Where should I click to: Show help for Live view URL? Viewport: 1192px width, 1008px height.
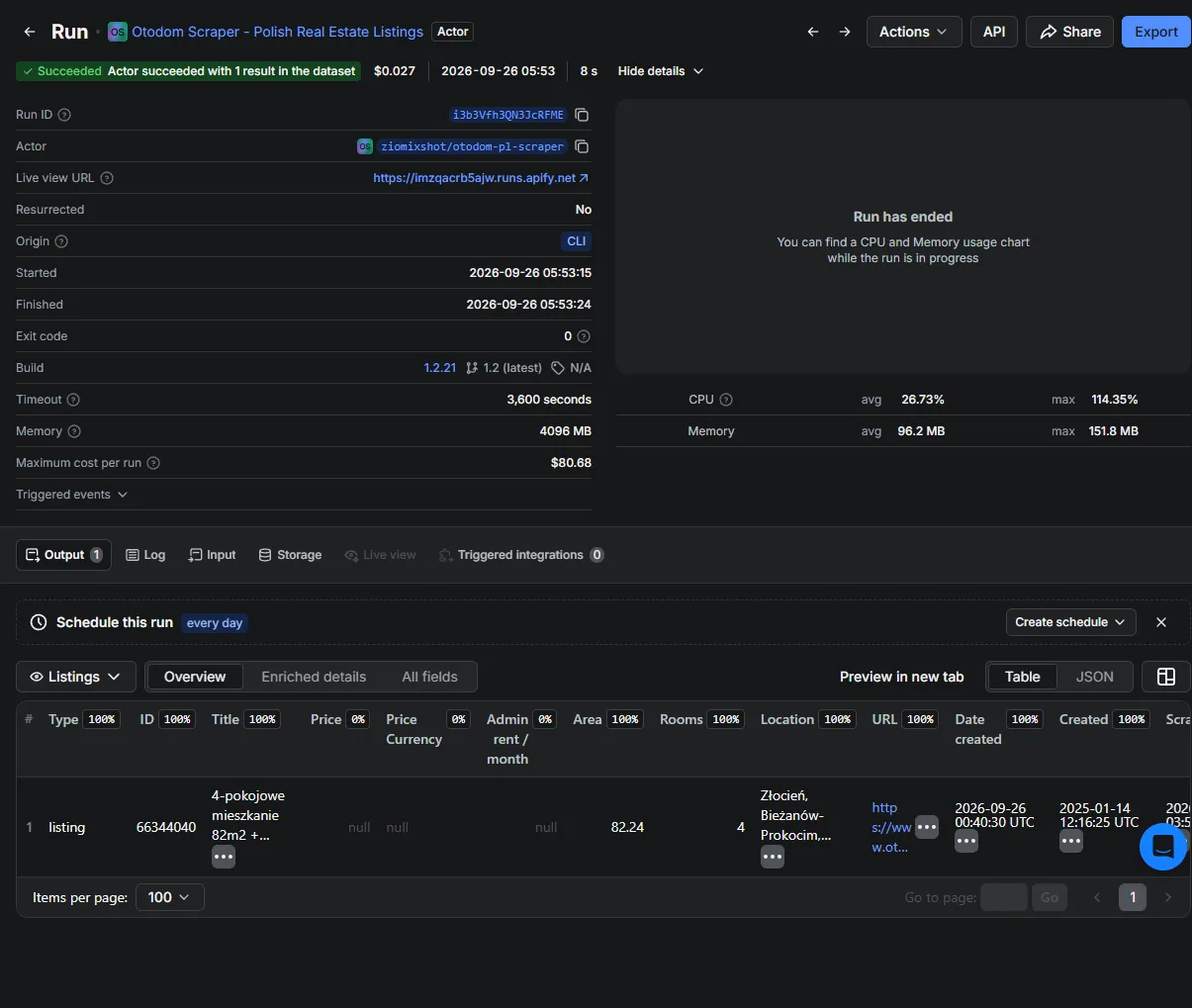tap(107, 178)
